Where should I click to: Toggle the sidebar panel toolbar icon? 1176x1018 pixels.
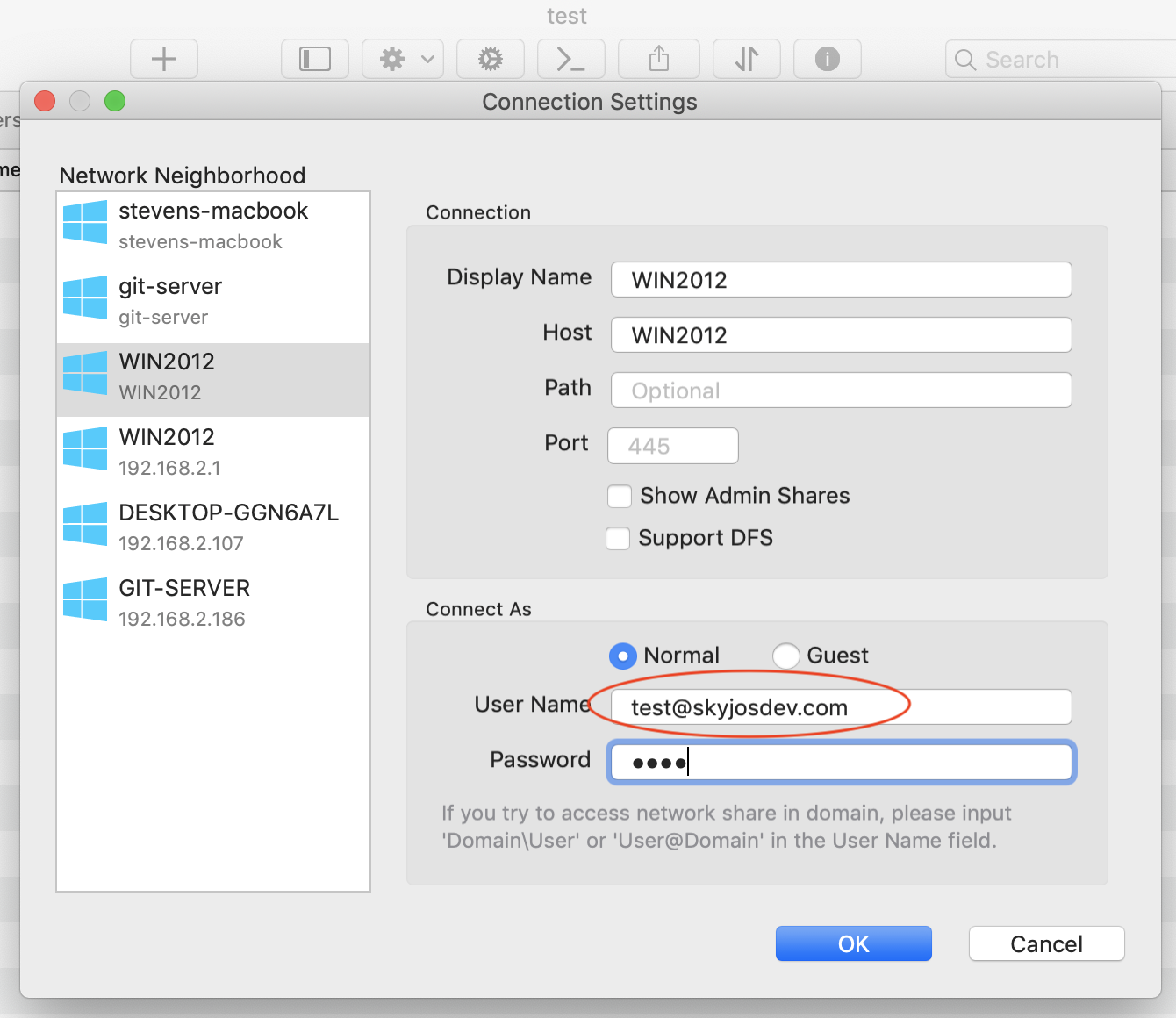click(x=315, y=60)
